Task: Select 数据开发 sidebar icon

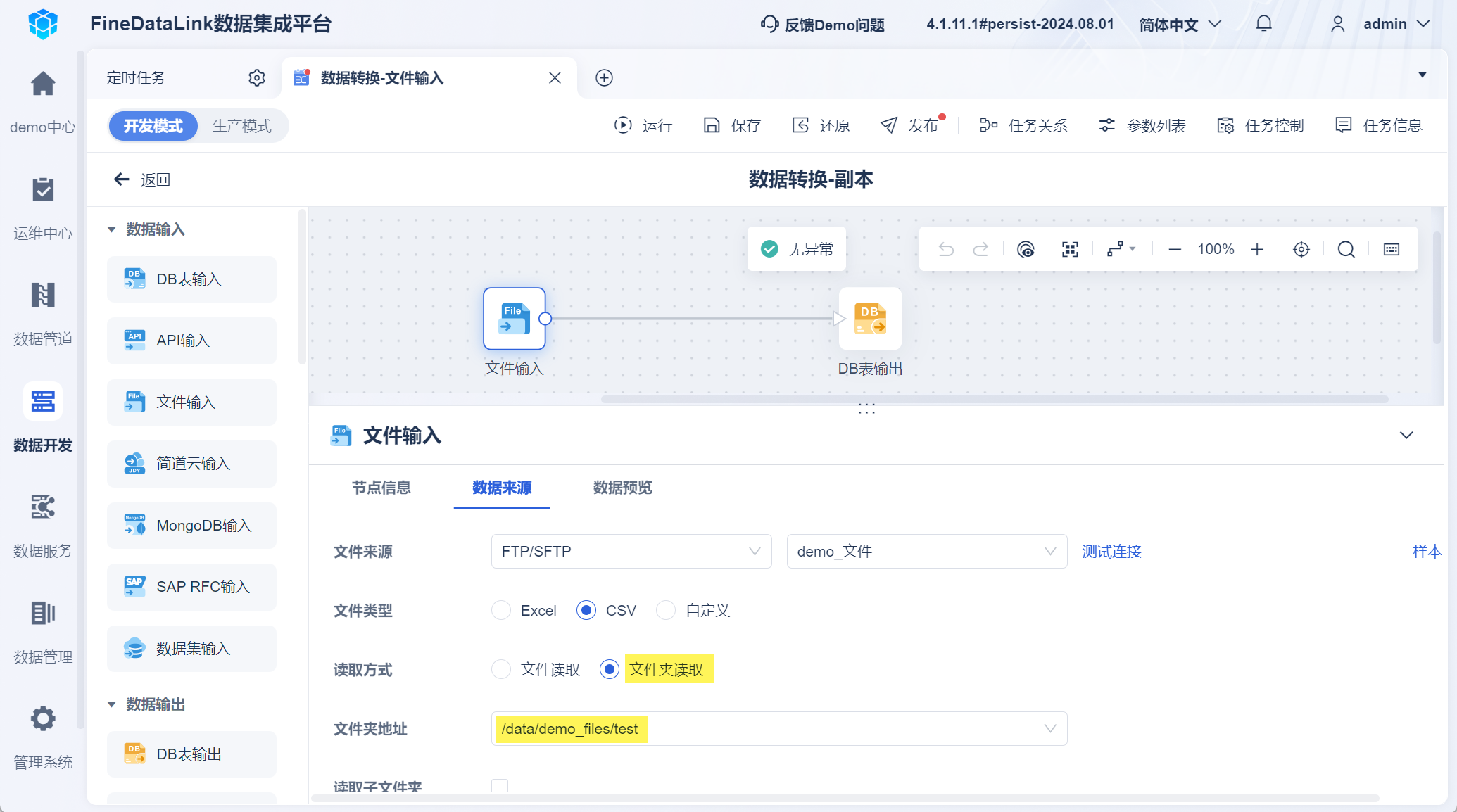Action: pos(43,401)
